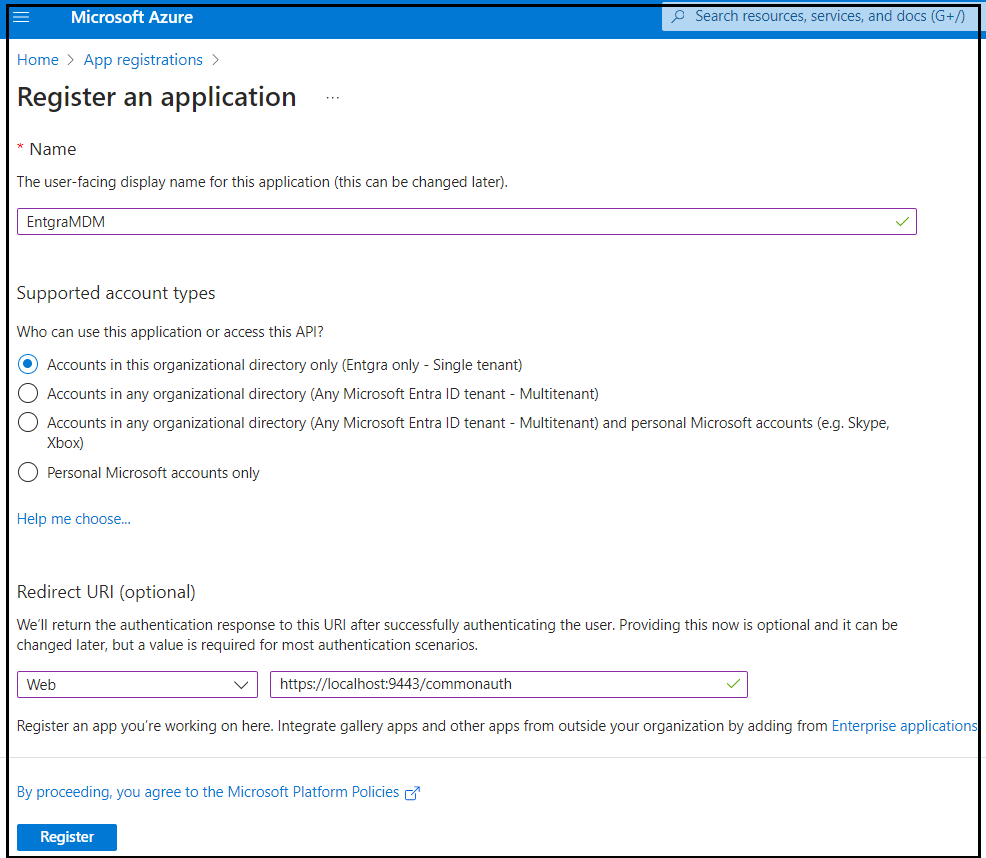986x858 pixels.
Task: Click the search magnifier icon
Action: tap(678, 16)
